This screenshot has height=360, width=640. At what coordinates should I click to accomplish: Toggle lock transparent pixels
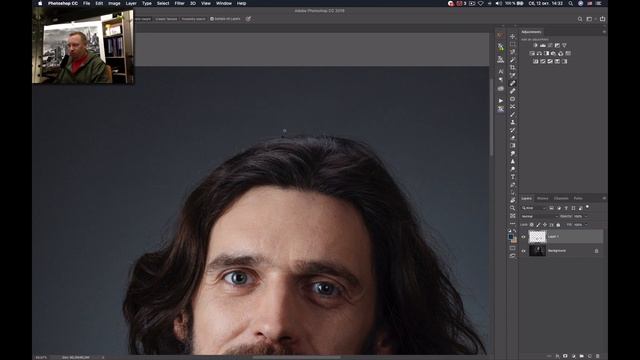(x=531, y=224)
